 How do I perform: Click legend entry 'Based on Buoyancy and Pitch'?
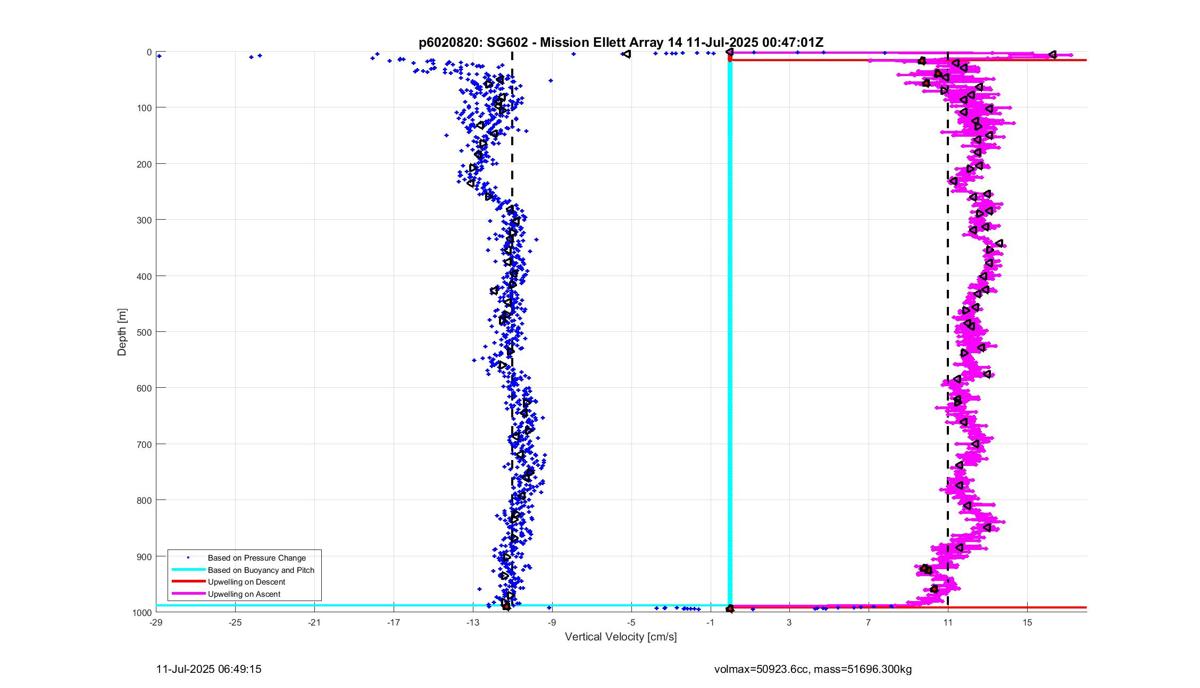(x=261, y=569)
